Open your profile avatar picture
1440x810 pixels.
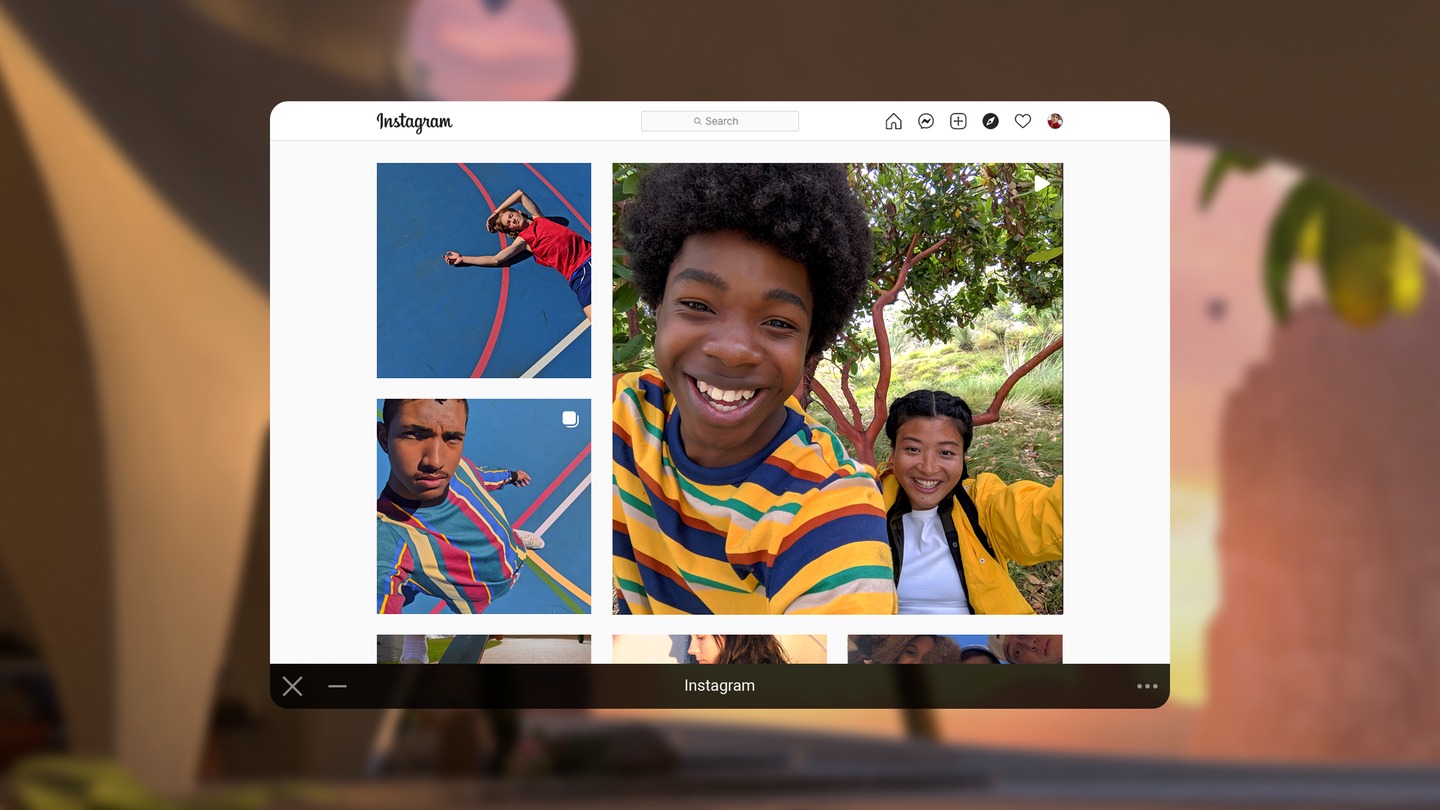click(1055, 120)
